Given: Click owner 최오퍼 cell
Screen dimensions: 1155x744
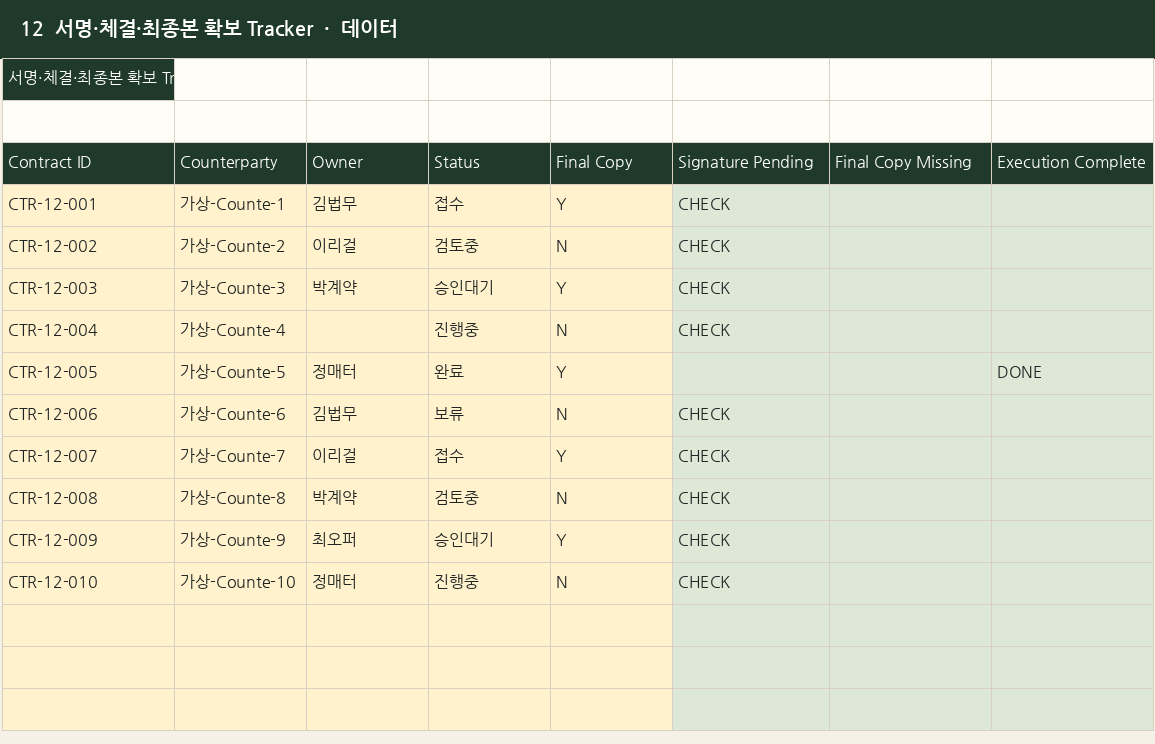Looking at the screenshot, I should click(x=368, y=541).
